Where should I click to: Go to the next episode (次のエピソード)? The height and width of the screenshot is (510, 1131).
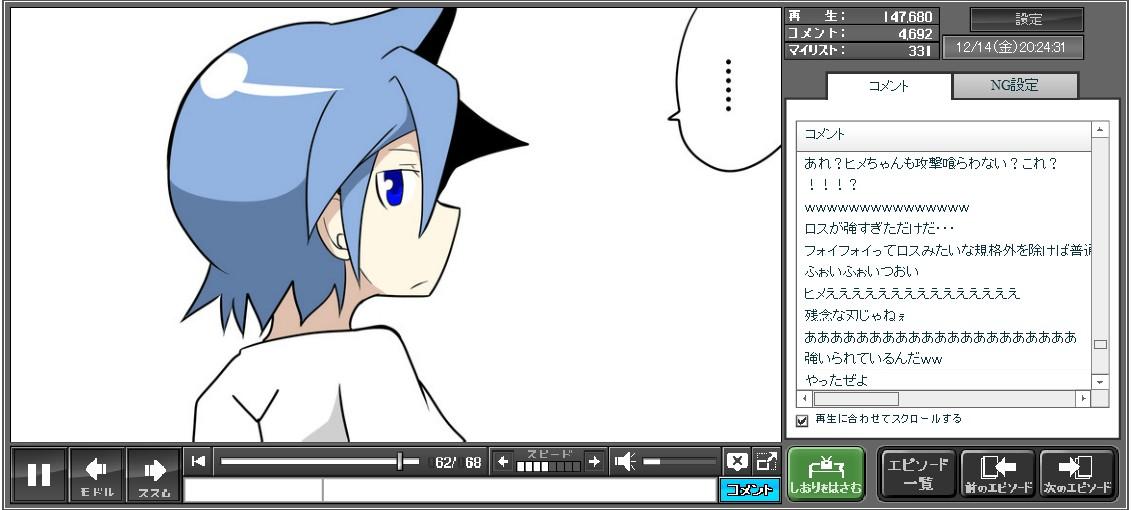[1077, 474]
